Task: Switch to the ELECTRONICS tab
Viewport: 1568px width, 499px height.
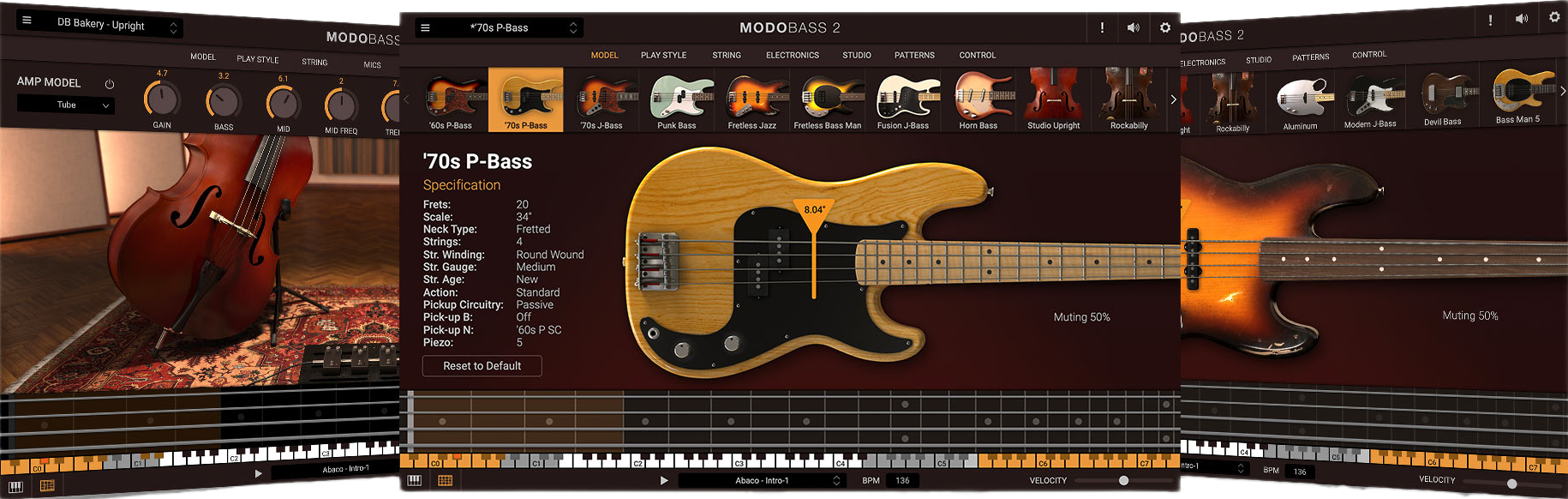Action: click(x=792, y=55)
